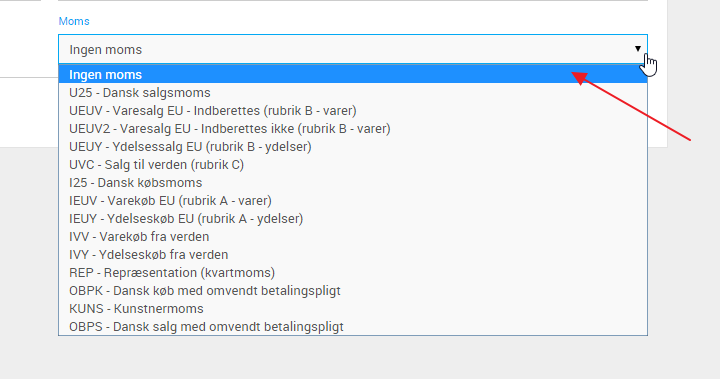Choose U25 - Dansk salgsmoms

[353, 92]
